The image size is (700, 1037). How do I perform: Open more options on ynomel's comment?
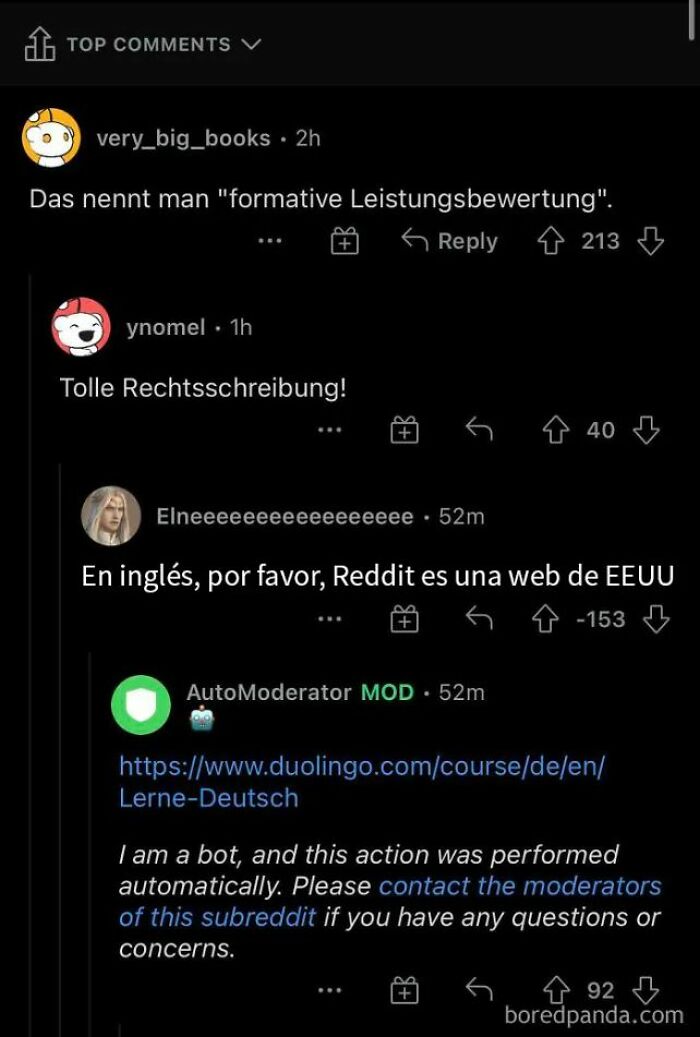coord(330,430)
